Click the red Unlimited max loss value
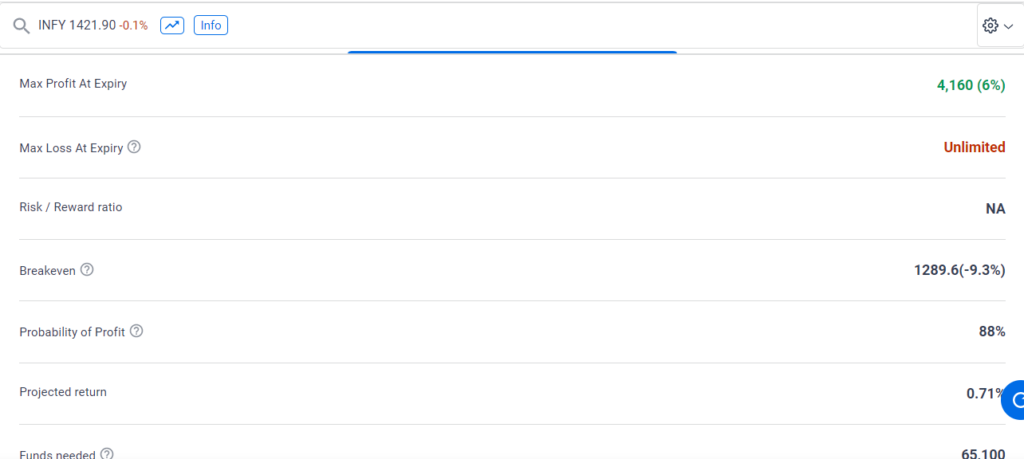The image size is (1024, 459). click(x=974, y=148)
